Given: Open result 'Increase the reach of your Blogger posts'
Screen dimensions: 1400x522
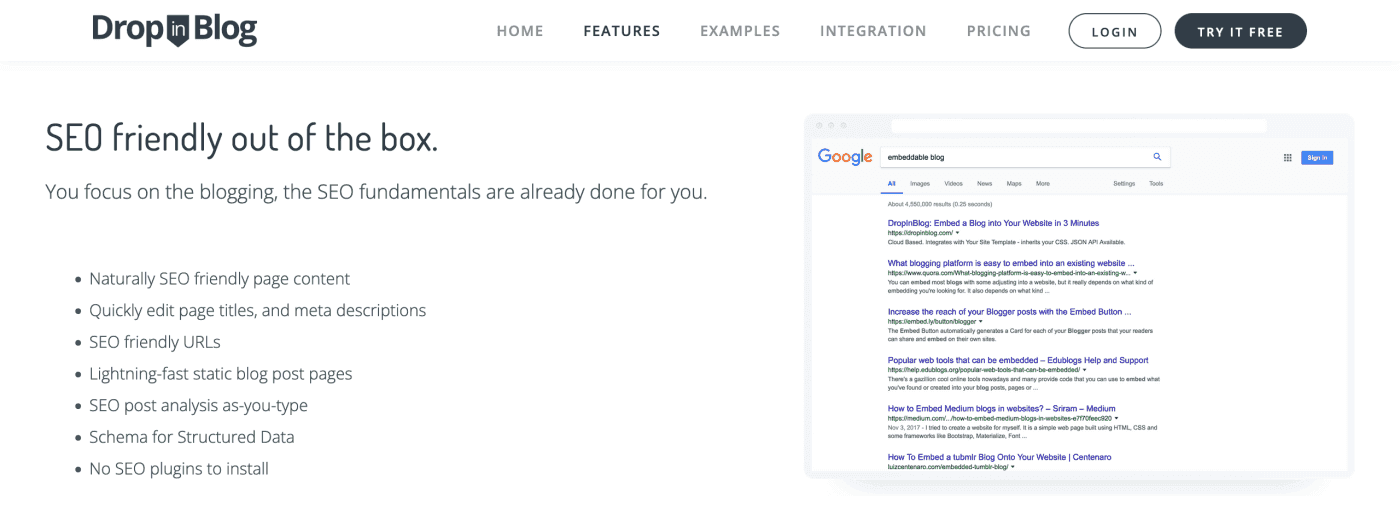Looking at the screenshot, I should click(x=1009, y=312).
